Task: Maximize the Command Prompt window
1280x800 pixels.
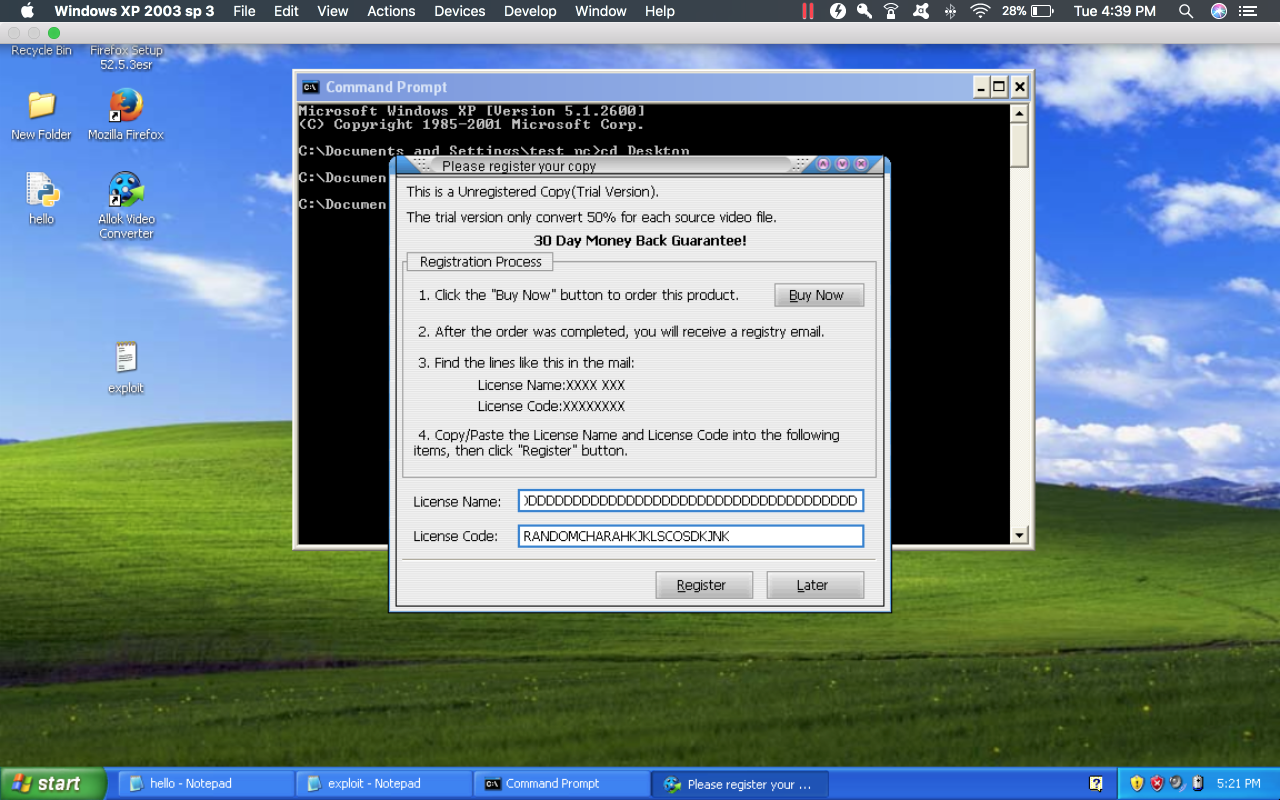Action: point(999,87)
